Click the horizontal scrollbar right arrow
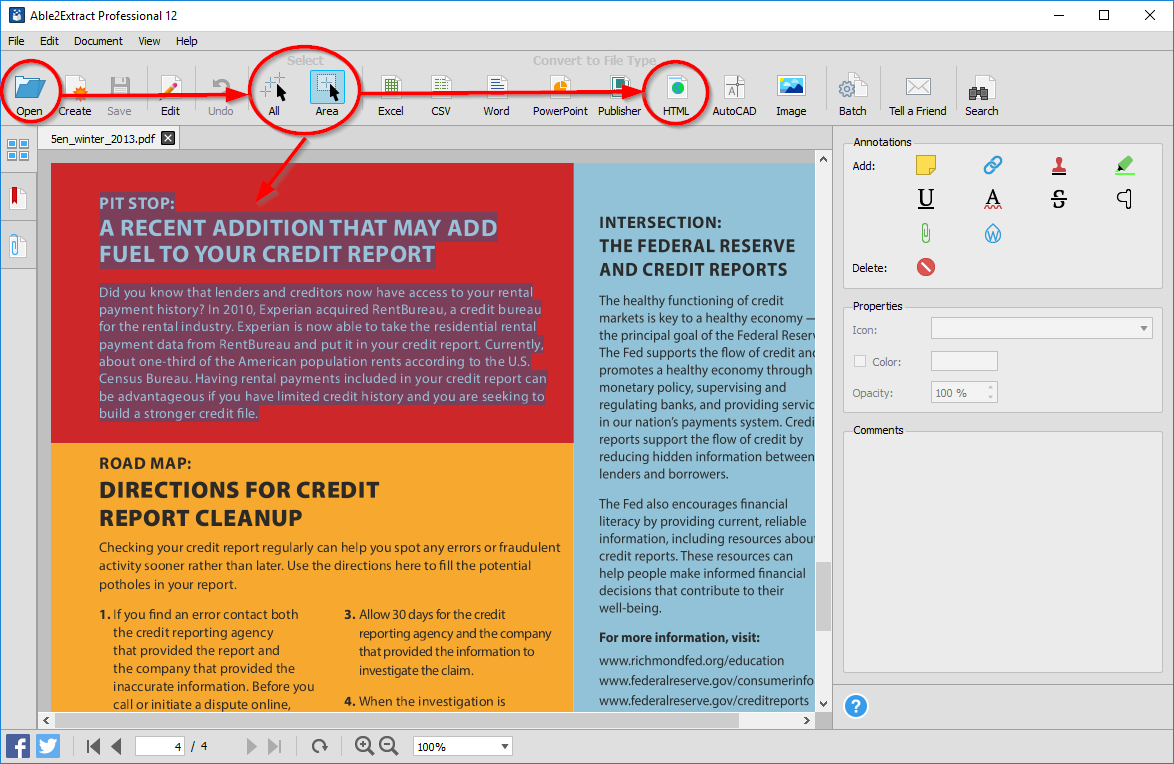1174x764 pixels. click(806, 721)
